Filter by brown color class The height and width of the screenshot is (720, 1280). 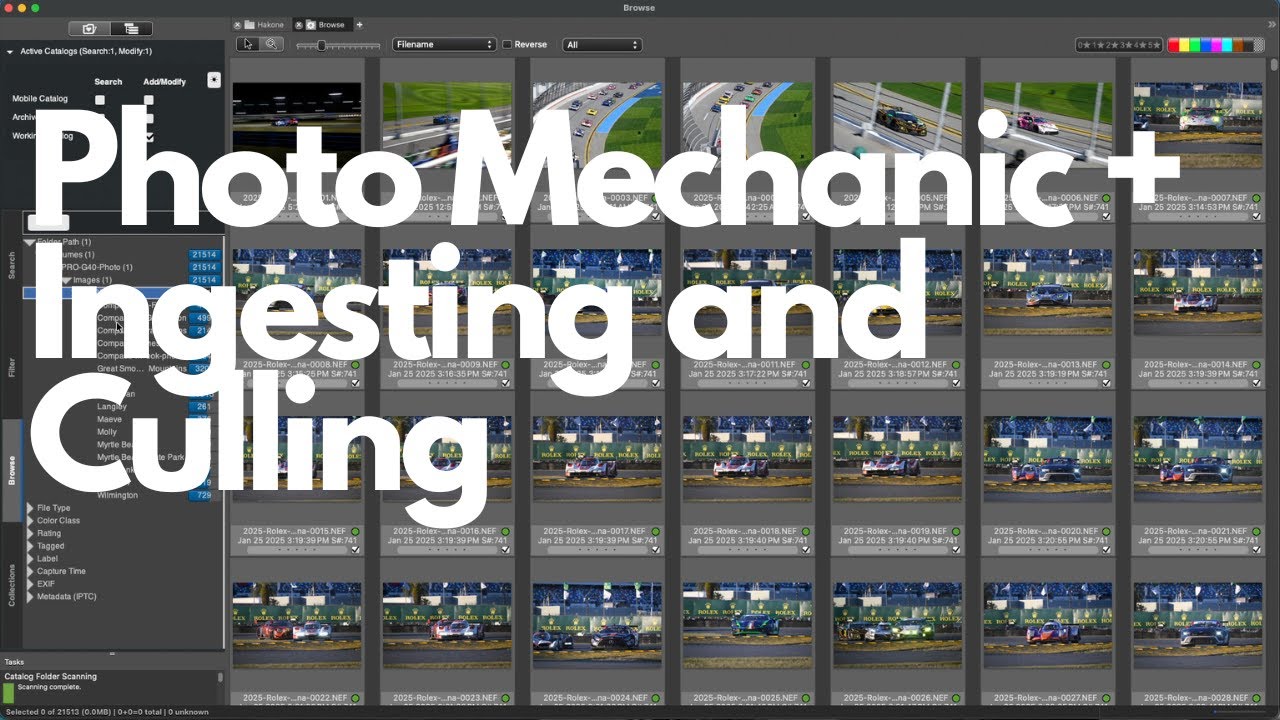[1238, 45]
